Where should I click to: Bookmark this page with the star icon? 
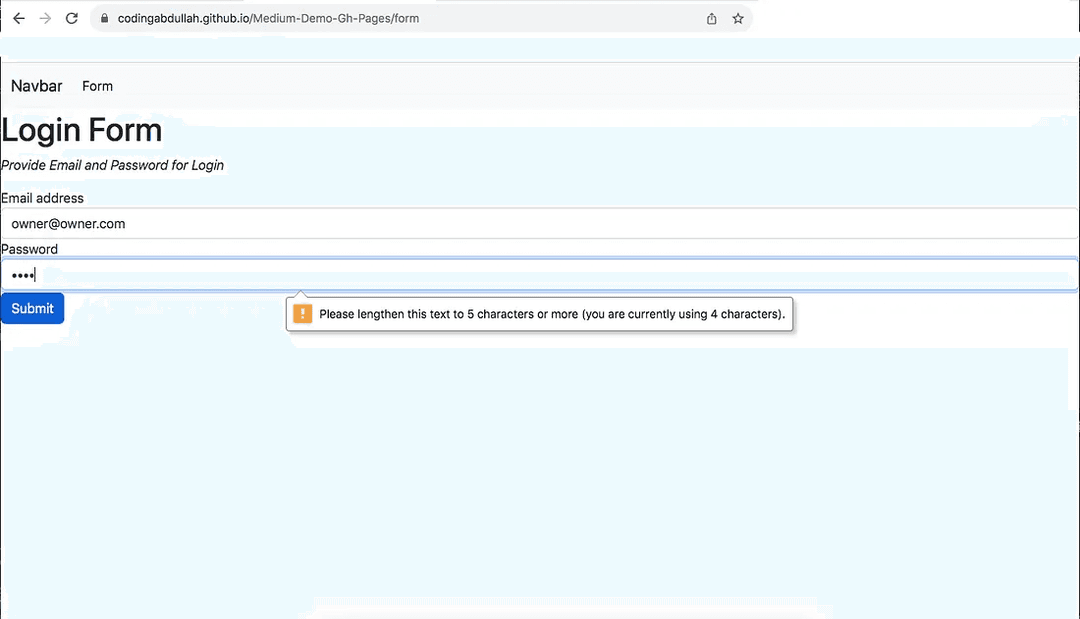coord(738,18)
